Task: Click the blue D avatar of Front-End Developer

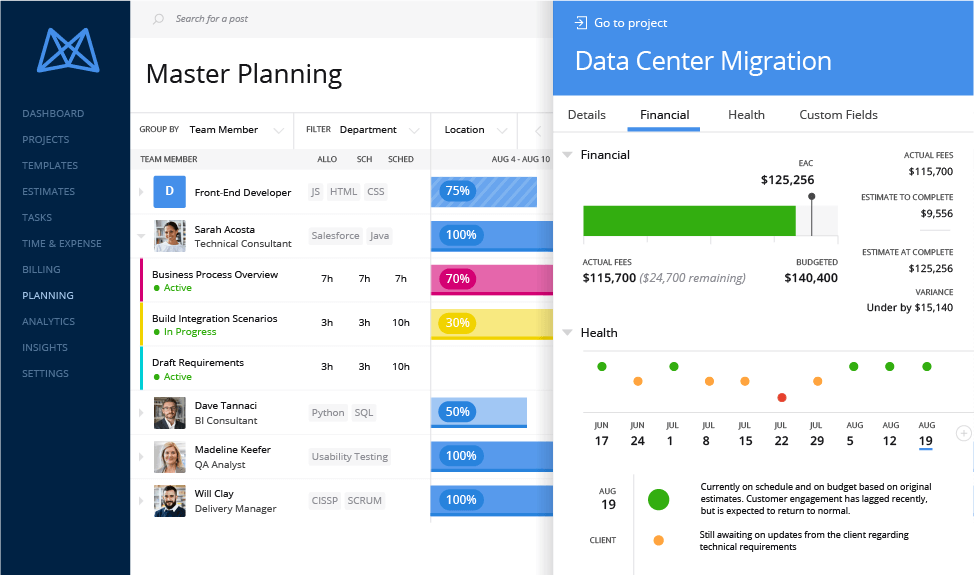Action: tap(170, 192)
